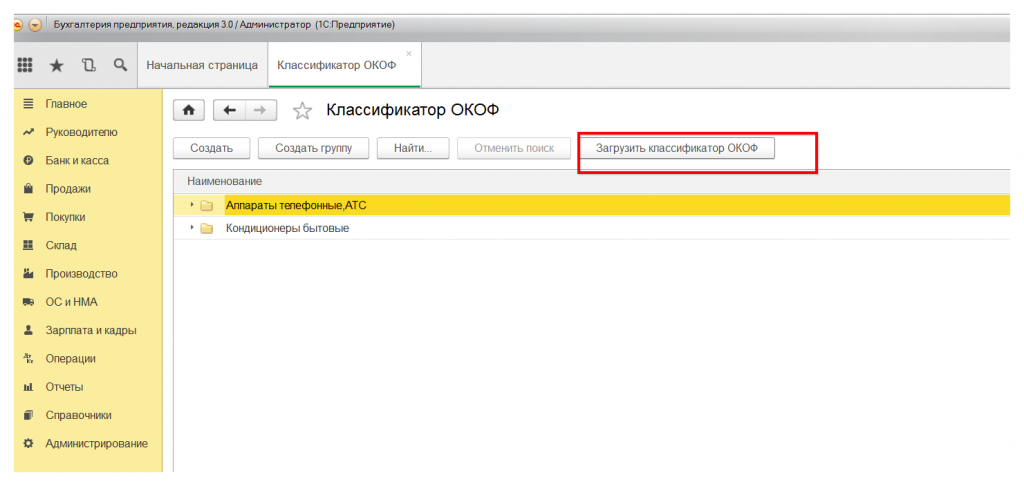Expand the Аппараты телефонные,АТС group
The image size is (1024, 486).
tap(192, 205)
